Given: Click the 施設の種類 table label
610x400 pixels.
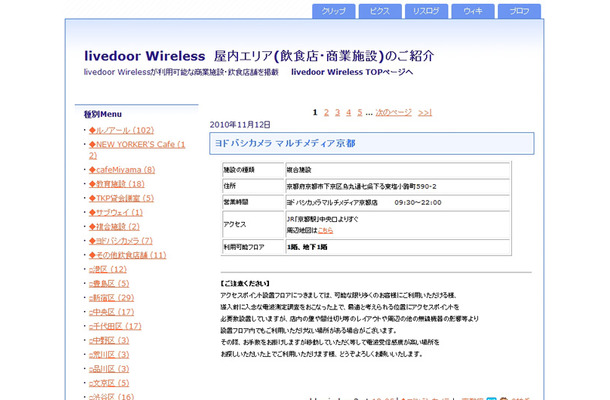Looking at the screenshot, I should [x=239, y=170].
